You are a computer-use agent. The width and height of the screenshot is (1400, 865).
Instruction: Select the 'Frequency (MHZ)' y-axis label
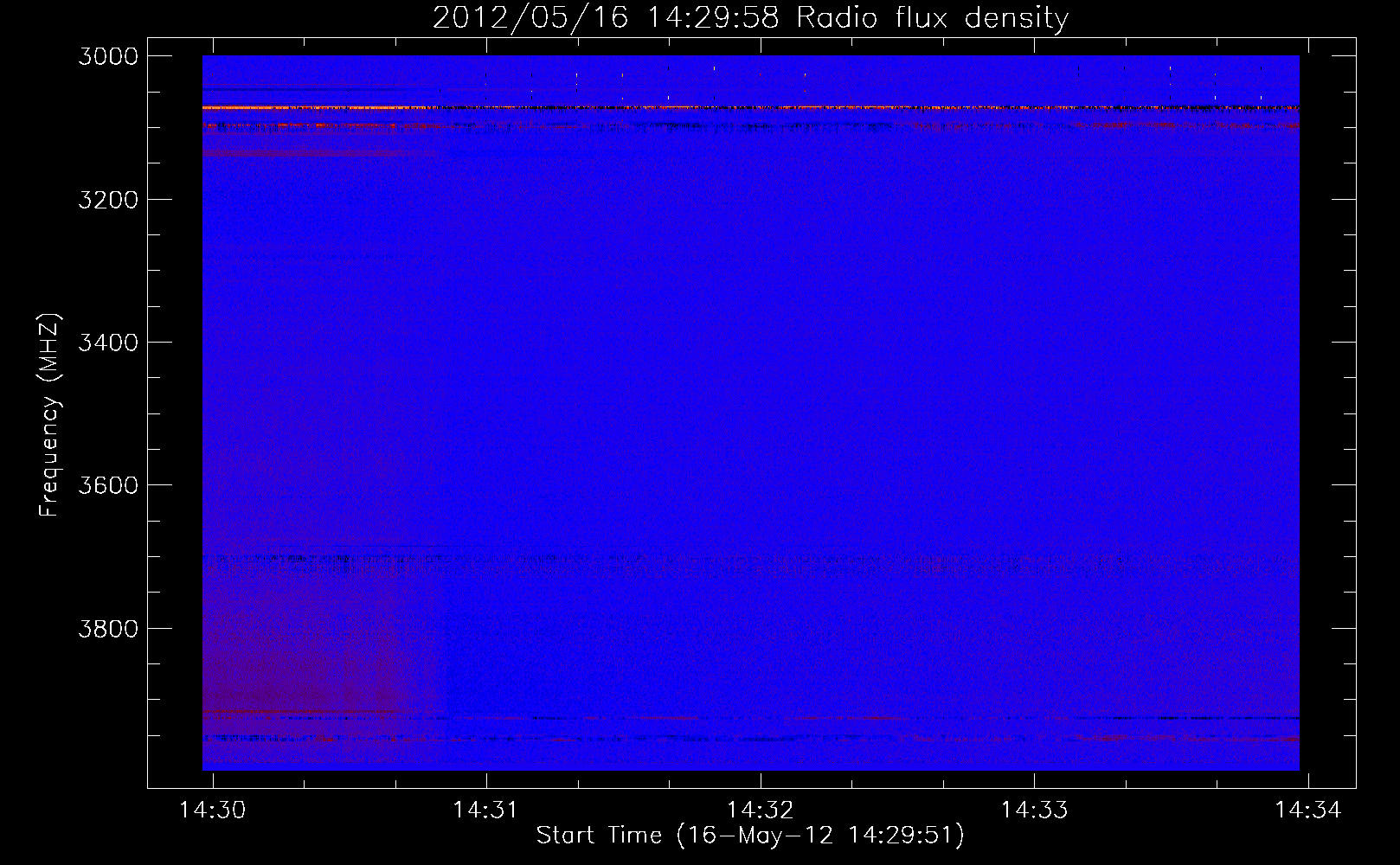(50, 415)
